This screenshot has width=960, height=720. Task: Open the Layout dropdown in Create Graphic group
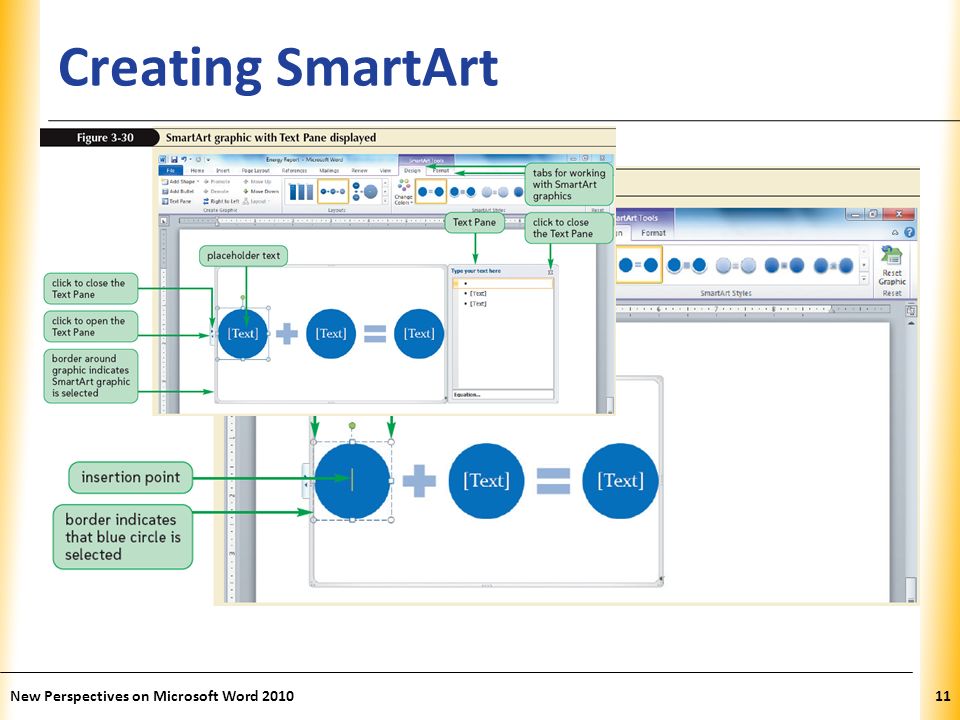point(257,201)
